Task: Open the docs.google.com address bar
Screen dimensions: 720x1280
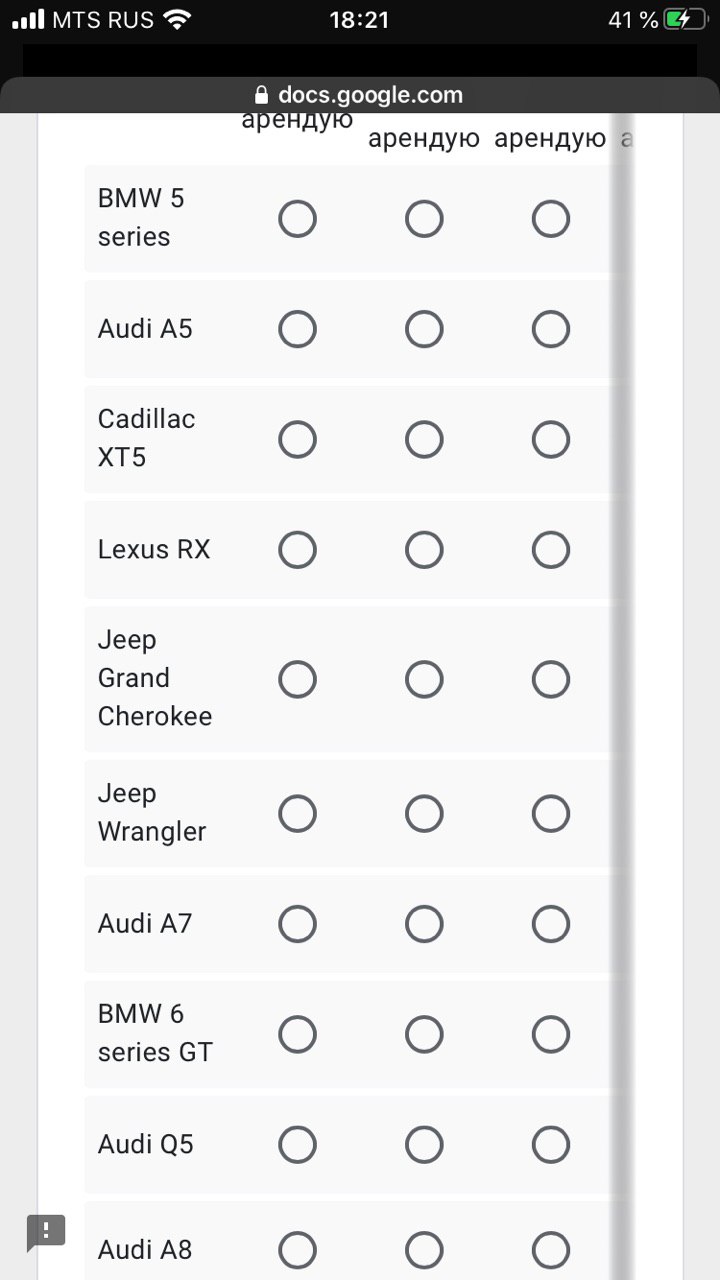Action: (x=360, y=96)
